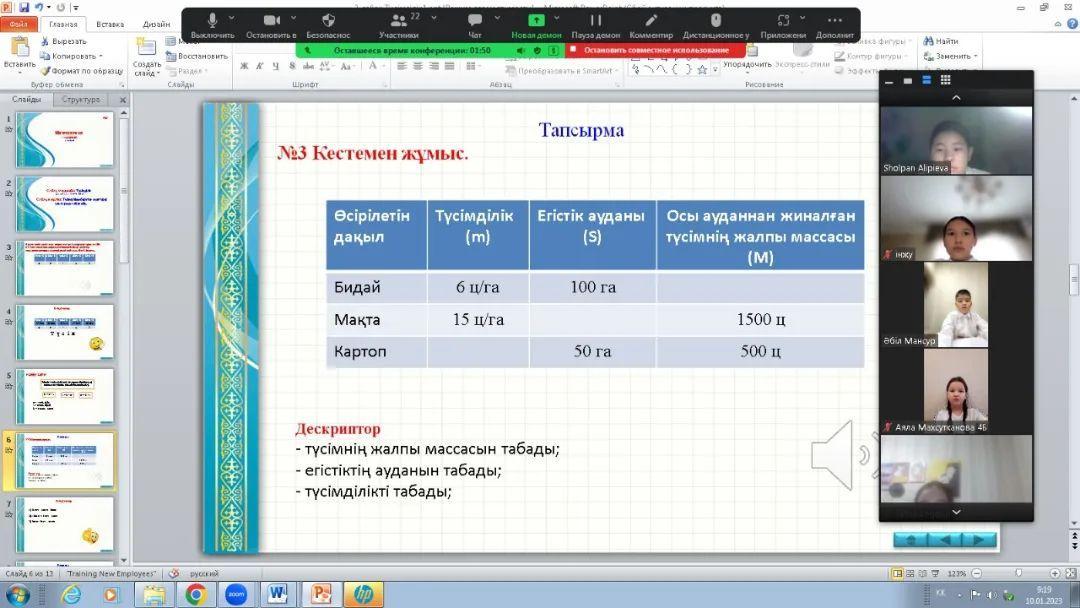Viewport: 1080px width, 608px height.
Task: Switch to Слайды pane tab
Action: [x=27, y=100]
